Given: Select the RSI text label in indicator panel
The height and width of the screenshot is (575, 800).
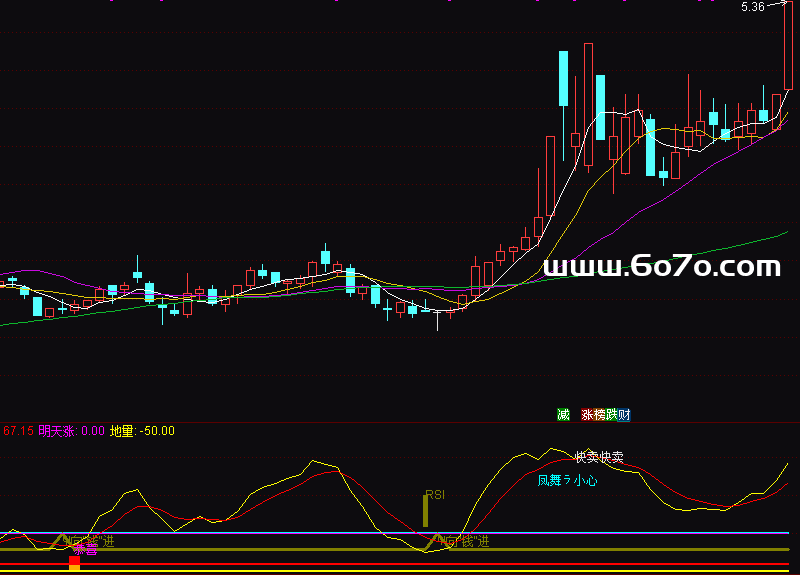Looking at the screenshot, I should [x=435, y=494].
